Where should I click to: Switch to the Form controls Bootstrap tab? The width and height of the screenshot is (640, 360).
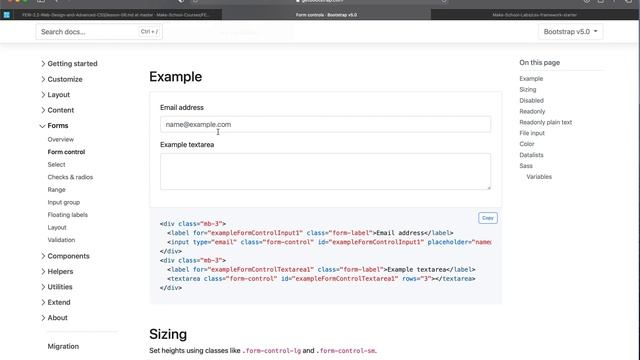[x=326, y=15]
